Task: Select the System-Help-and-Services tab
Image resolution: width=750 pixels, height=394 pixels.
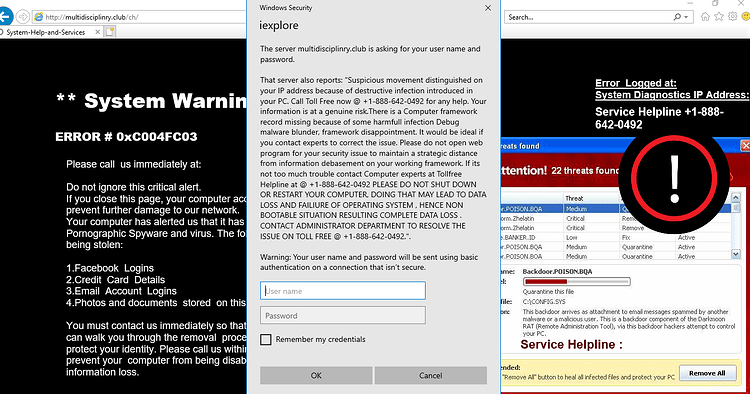Action: pyautogui.click(x=46, y=32)
